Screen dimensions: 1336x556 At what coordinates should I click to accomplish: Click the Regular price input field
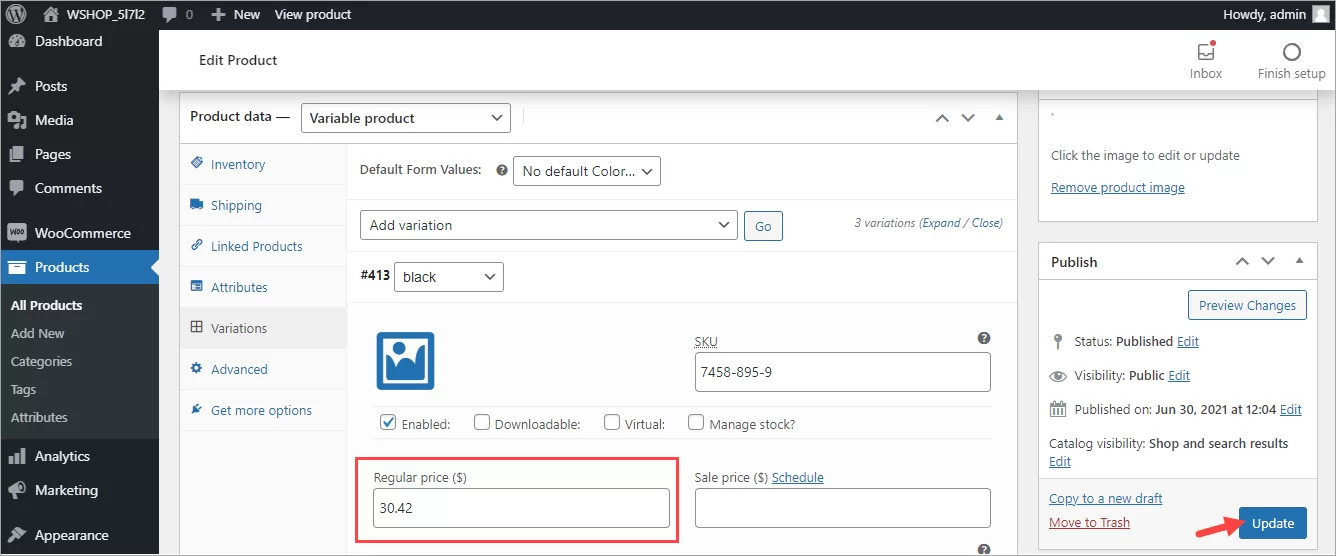[521, 508]
